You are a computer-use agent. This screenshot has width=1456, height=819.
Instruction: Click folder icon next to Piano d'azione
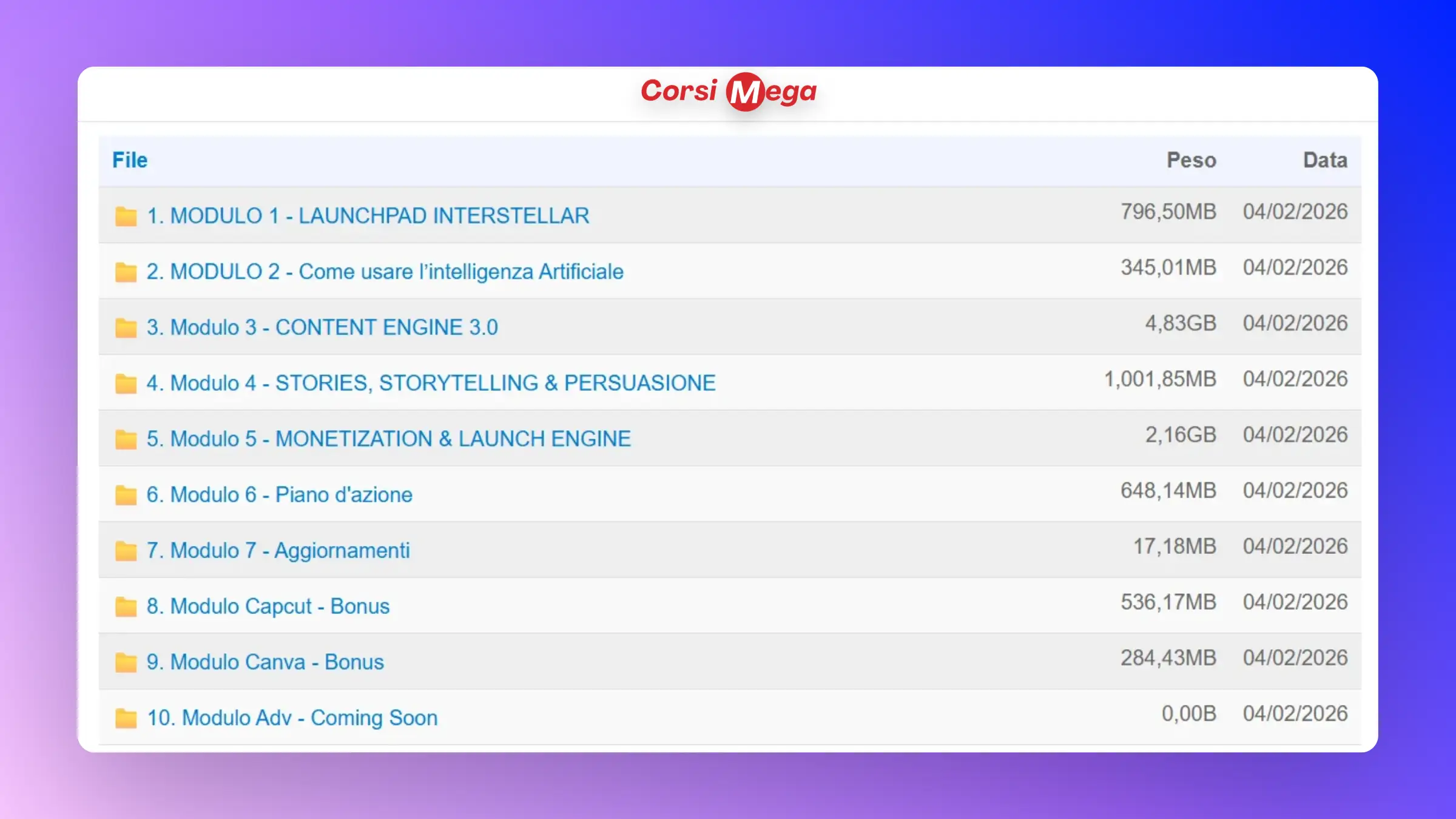coord(126,495)
